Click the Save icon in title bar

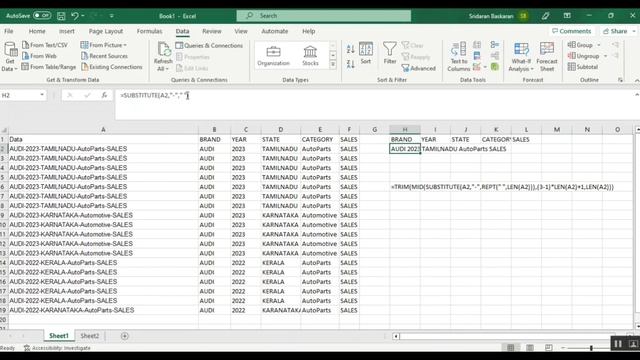pos(61,16)
